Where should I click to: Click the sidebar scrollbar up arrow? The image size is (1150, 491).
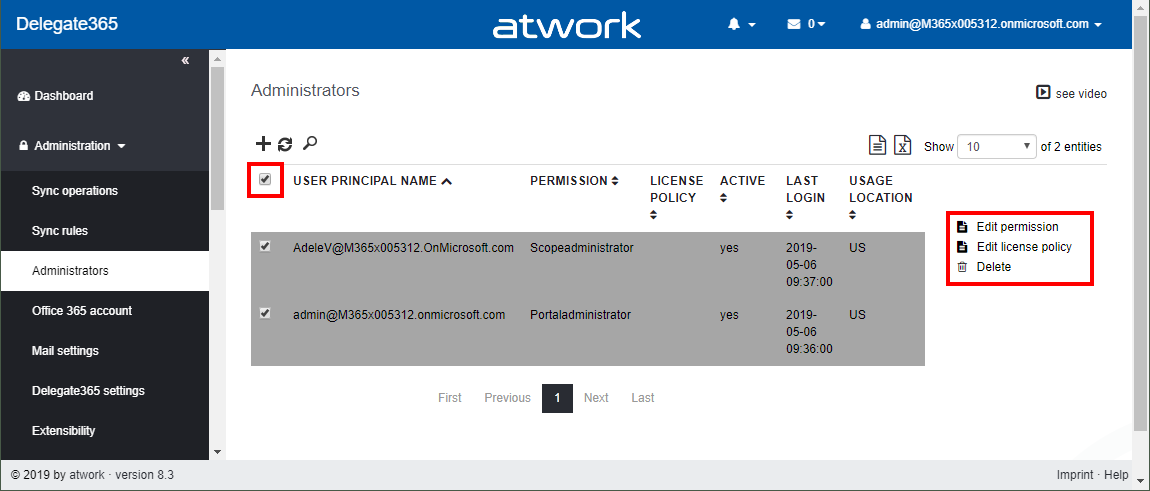(x=217, y=57)
